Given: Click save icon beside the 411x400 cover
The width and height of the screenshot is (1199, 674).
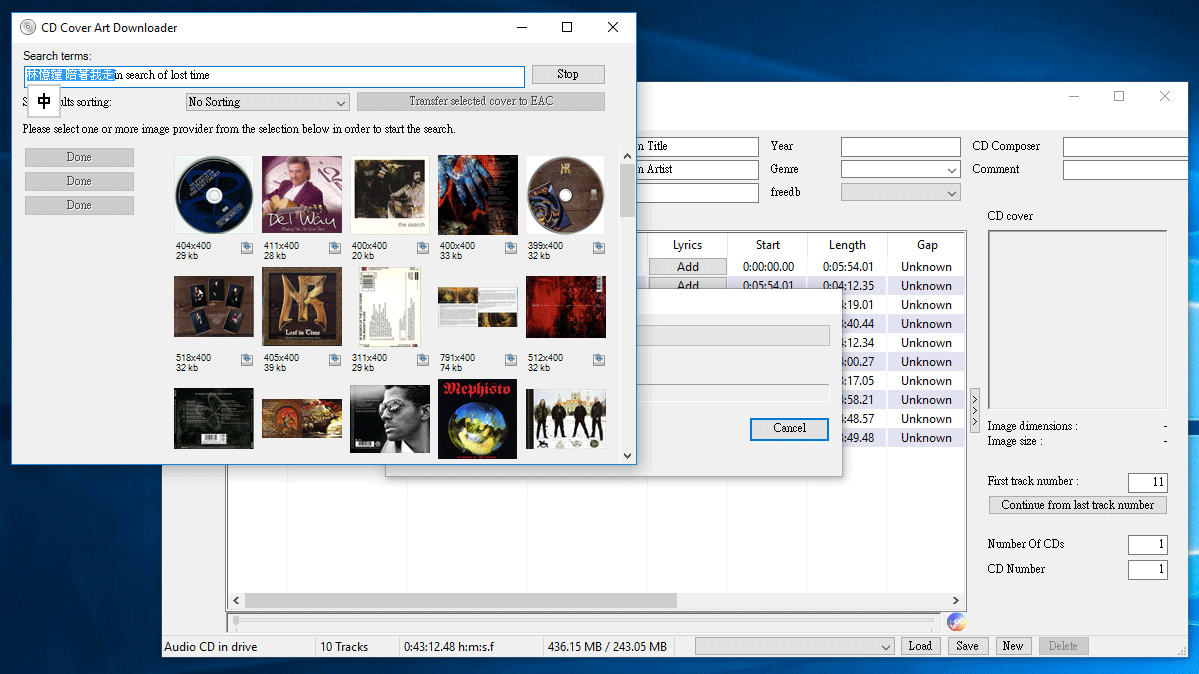Looking at the screenshot, I should pyautogui.click(x=335, y=248).
